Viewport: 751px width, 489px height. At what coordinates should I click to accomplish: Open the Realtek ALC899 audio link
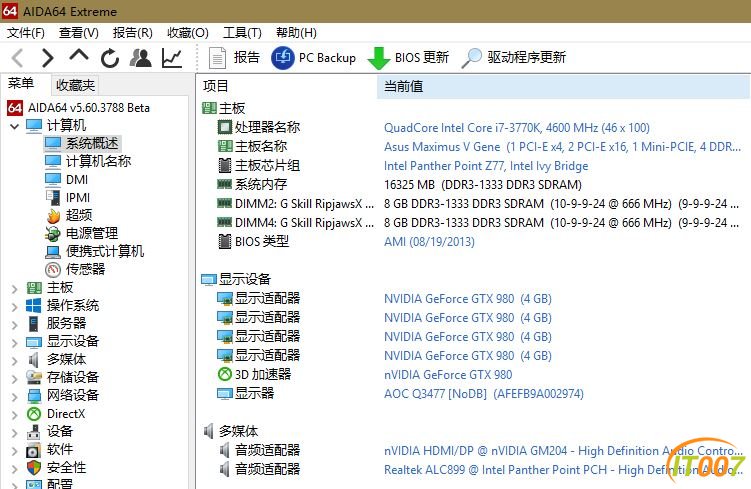[x=563, y=470]
